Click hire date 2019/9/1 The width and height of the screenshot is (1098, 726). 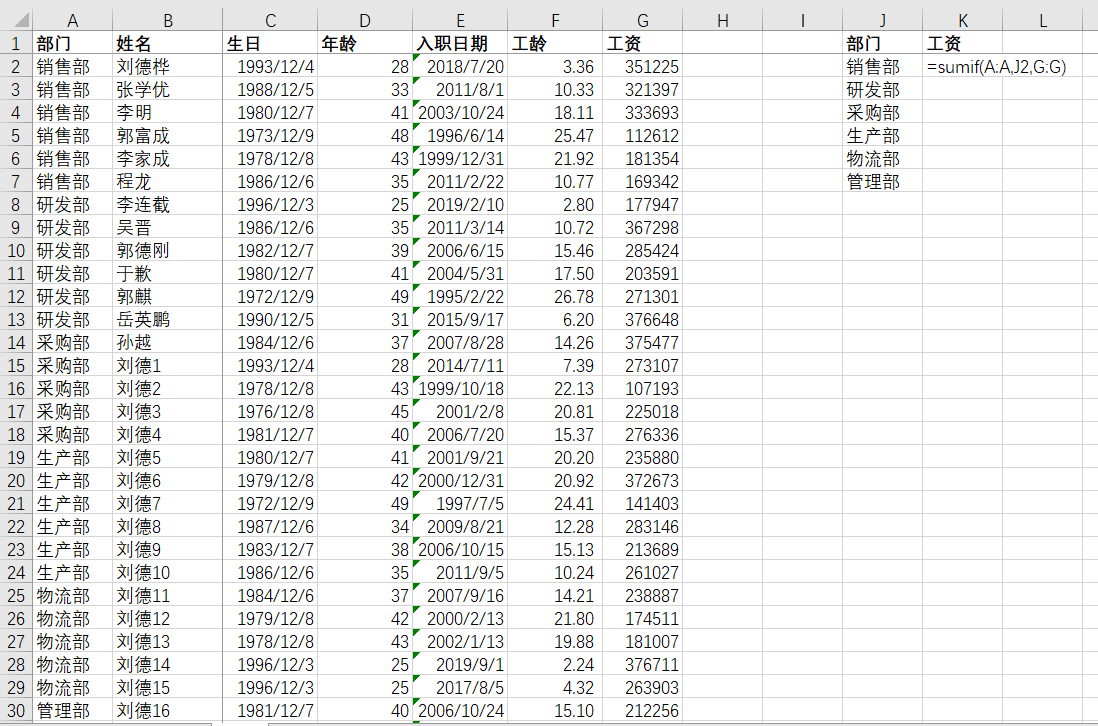[x=469, y=665]
